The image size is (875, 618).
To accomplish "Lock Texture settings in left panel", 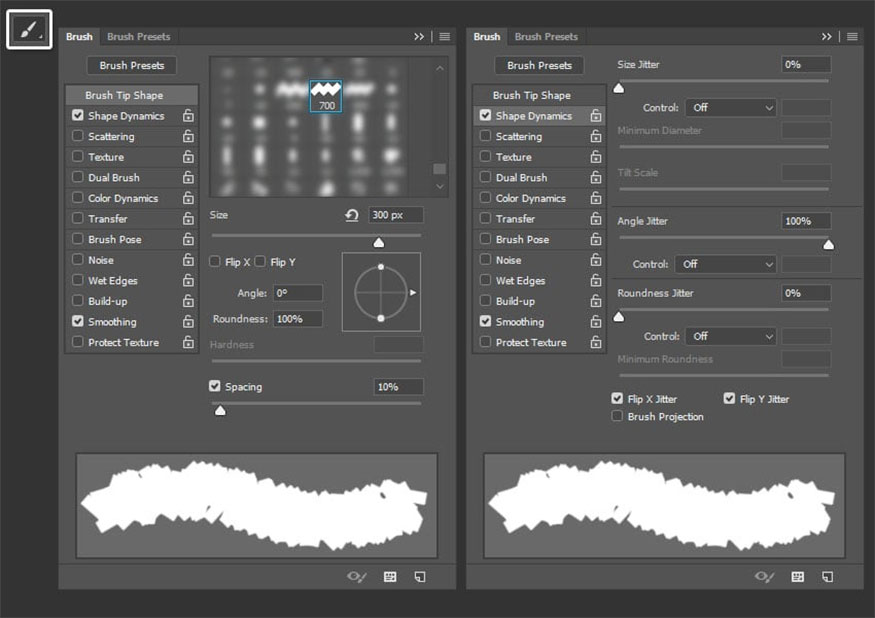I will (189, 157).
